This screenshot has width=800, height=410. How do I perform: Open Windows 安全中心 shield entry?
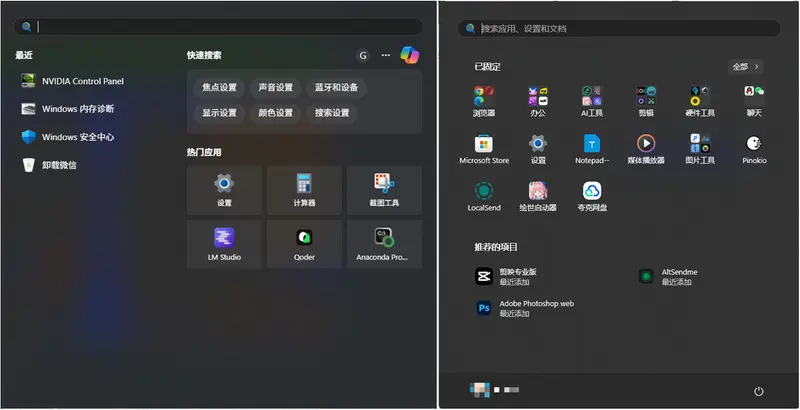(x=67, y=137)
